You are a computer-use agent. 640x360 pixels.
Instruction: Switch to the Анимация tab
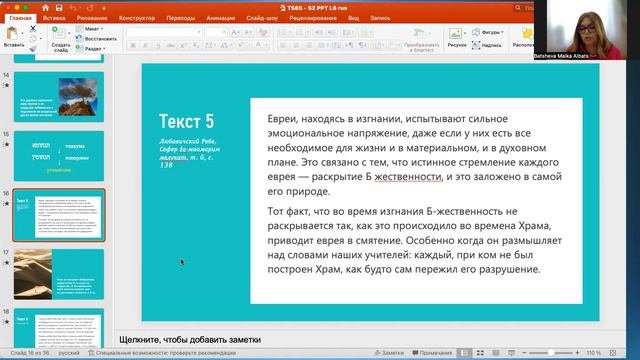coord(220,18)
